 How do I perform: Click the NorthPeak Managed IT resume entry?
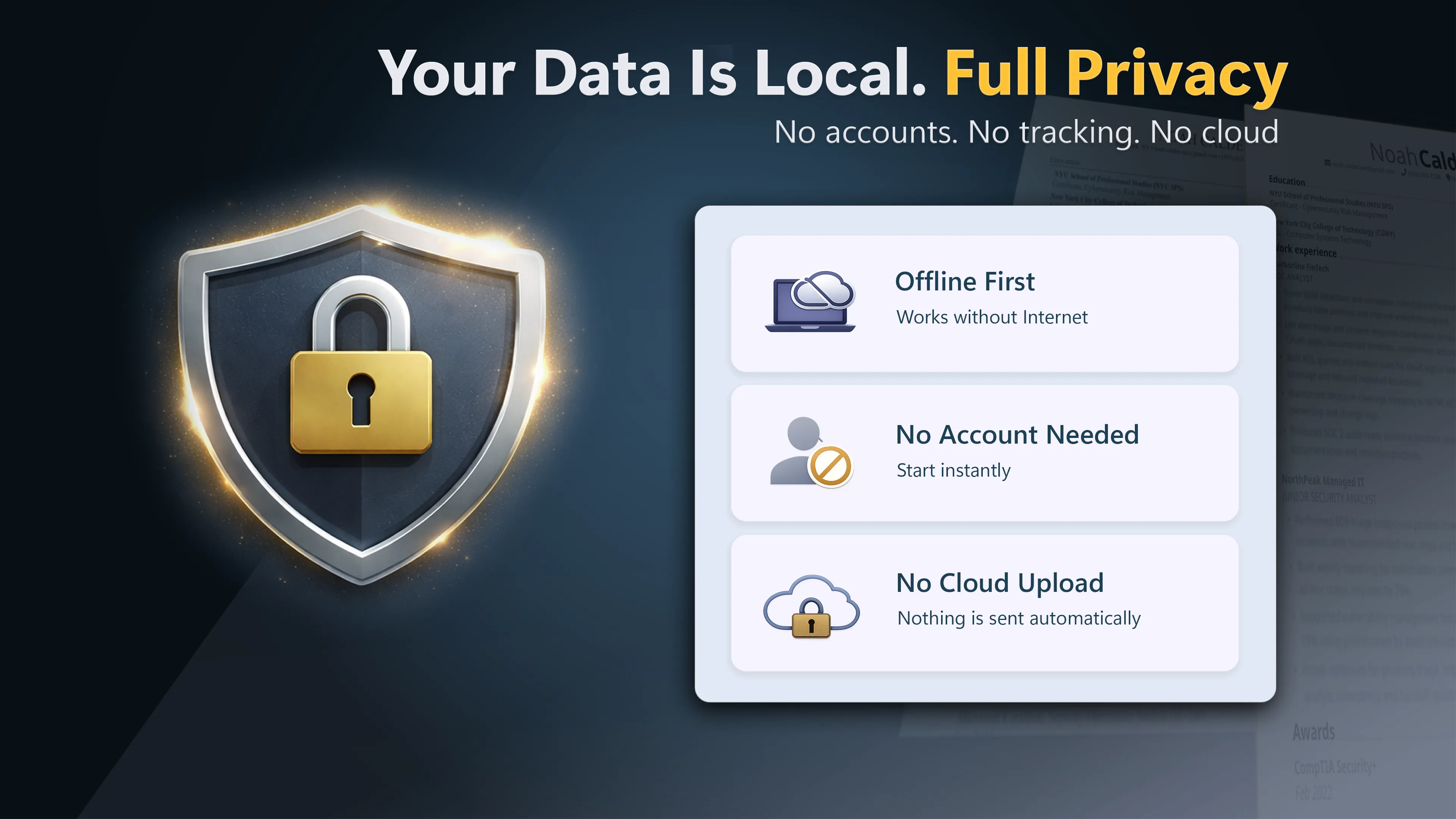[1323, 481]
